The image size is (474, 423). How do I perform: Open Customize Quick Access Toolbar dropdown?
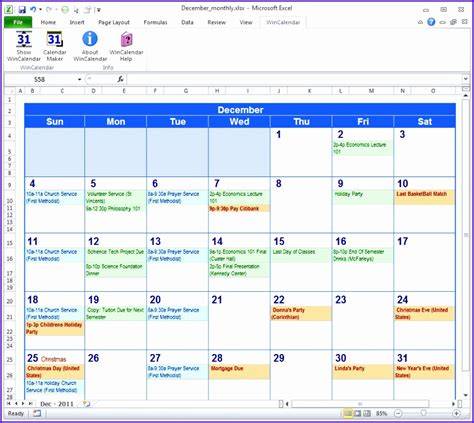pyautogui.click(x=99, y=10)
